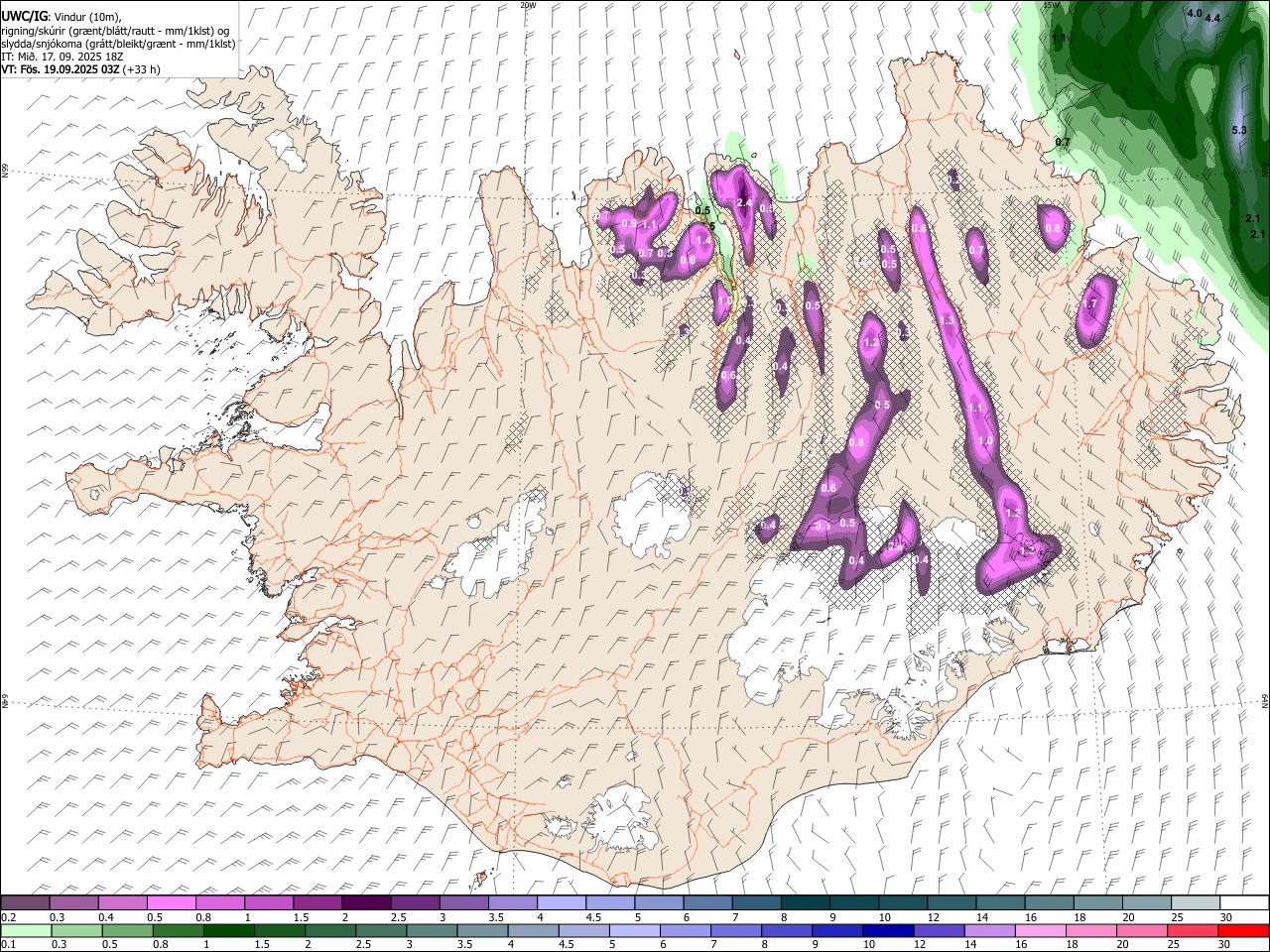Click legend value "0.4" under upper color row
Viewport: 1270px width, 952px height.
pos(106,917)
